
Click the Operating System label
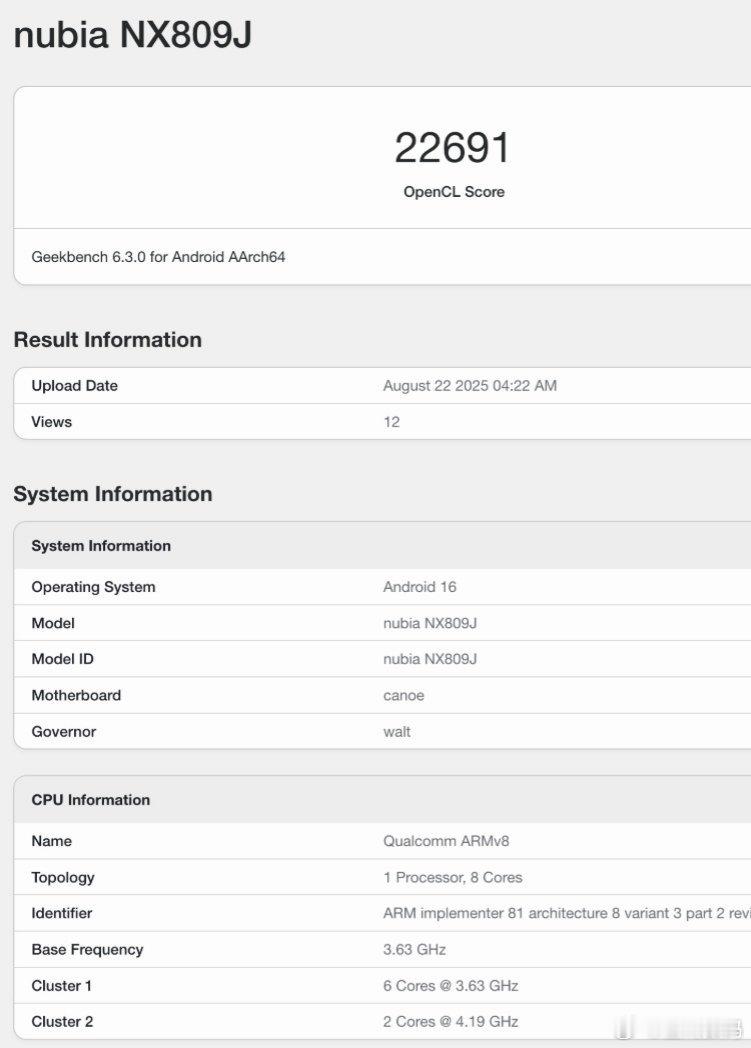pos(94,587)
